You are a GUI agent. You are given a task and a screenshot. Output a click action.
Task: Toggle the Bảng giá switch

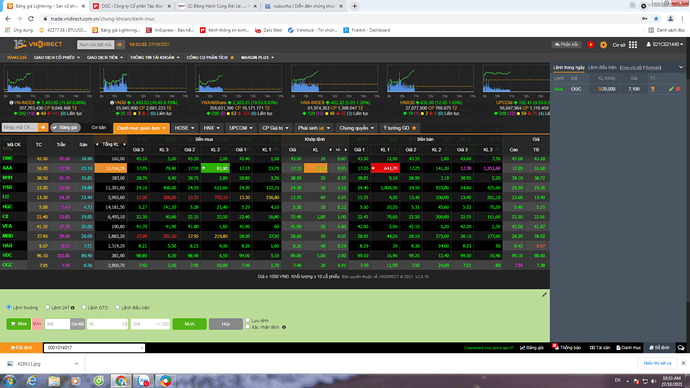pyautogui.click(x=65, y=128)
